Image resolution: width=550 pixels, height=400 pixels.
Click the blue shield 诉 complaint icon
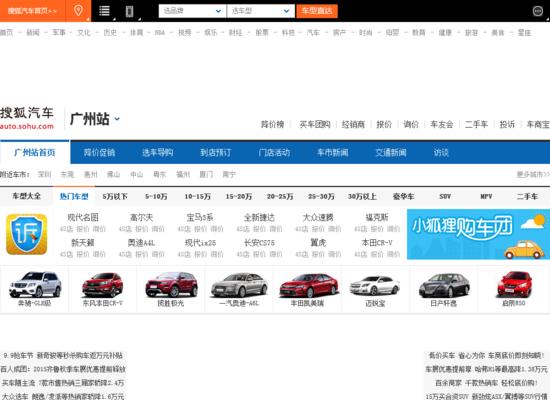click(x=27, y=234)
